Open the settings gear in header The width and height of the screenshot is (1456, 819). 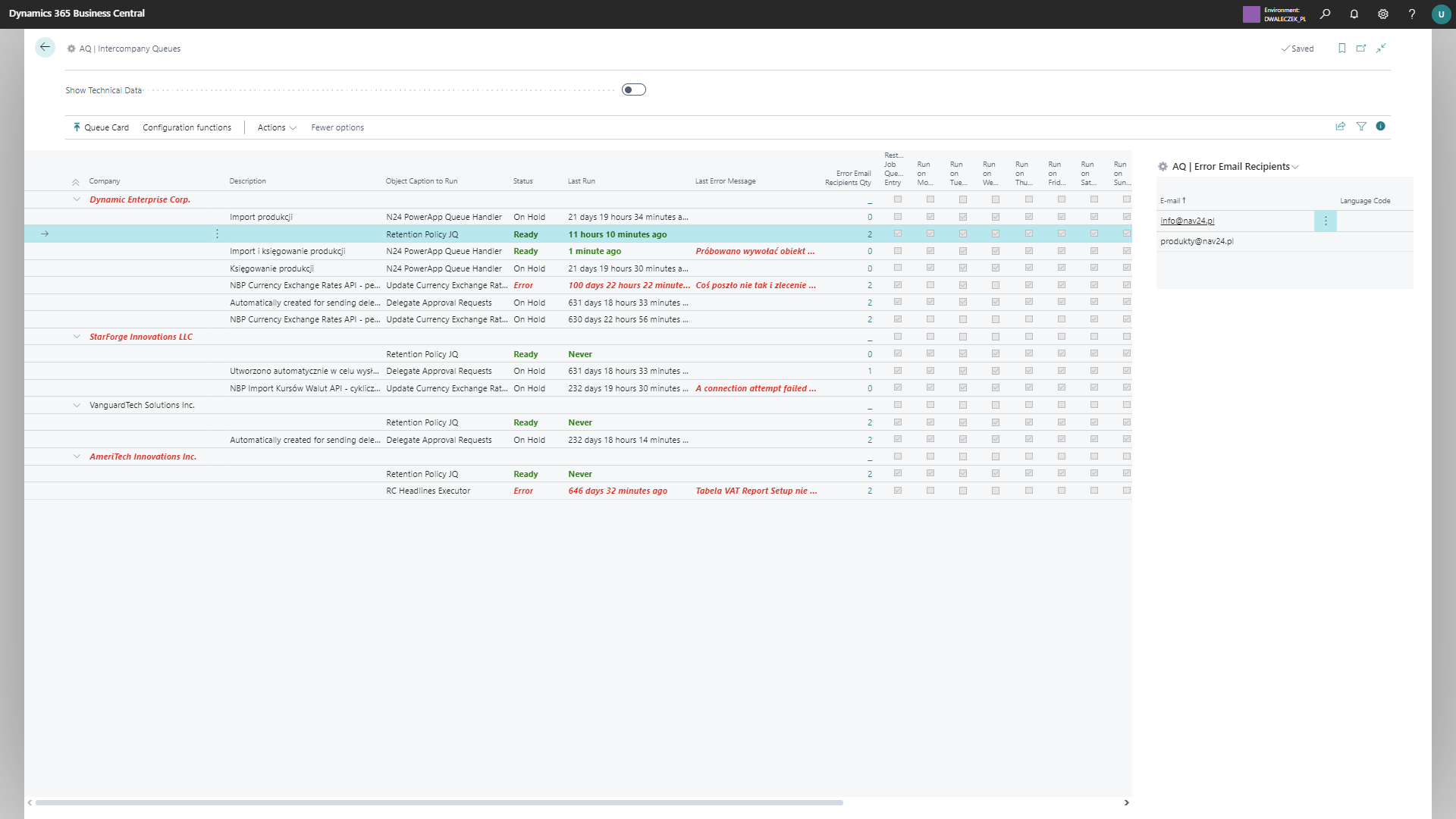(x=1383, y=14)
